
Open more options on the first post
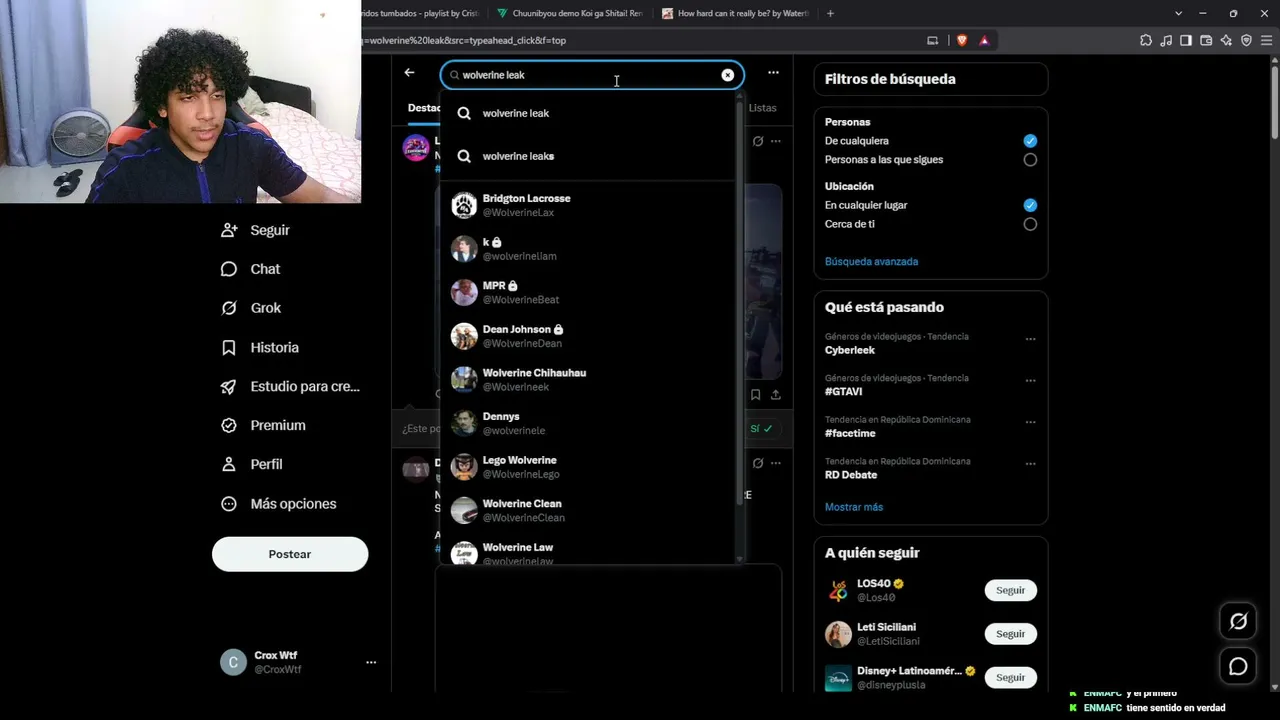[x=776, y=141]
